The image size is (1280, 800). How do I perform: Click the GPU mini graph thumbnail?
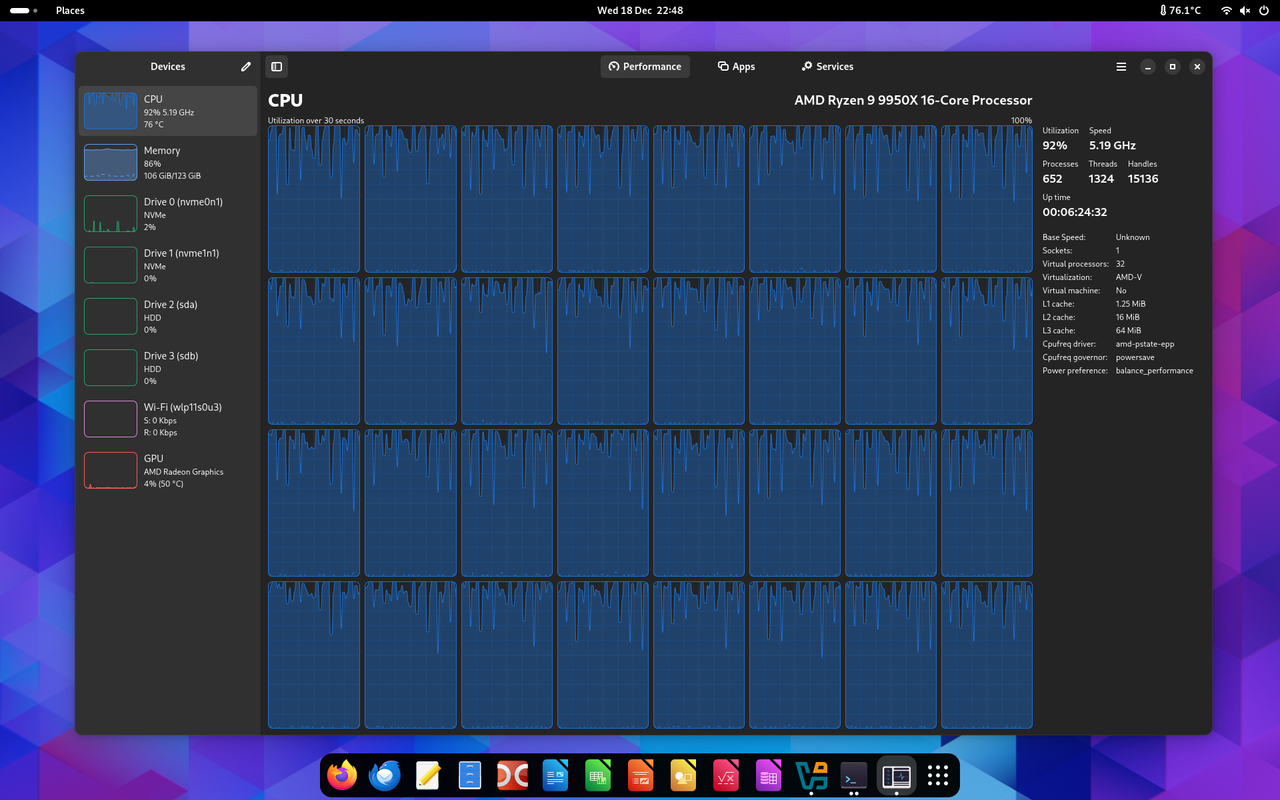(x=110, y=470)
